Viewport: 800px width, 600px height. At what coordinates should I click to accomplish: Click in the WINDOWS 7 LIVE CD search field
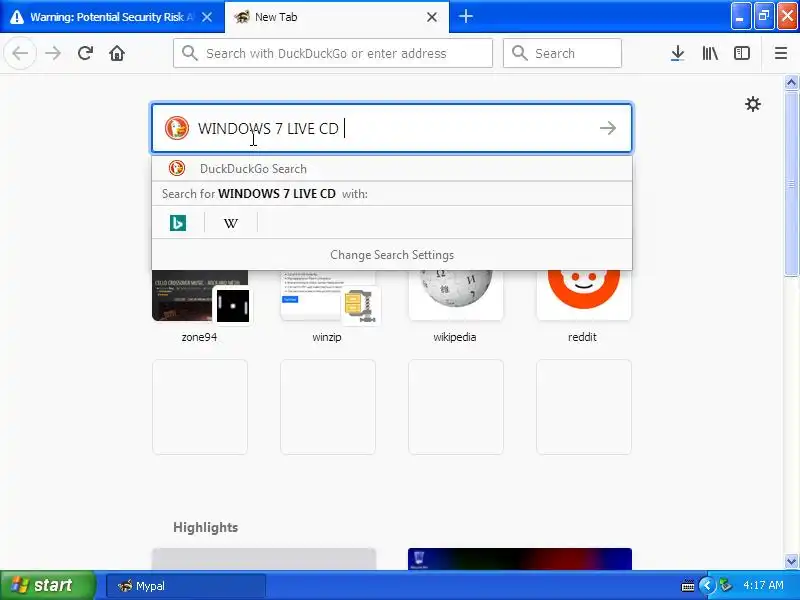[x=392, y=128]
